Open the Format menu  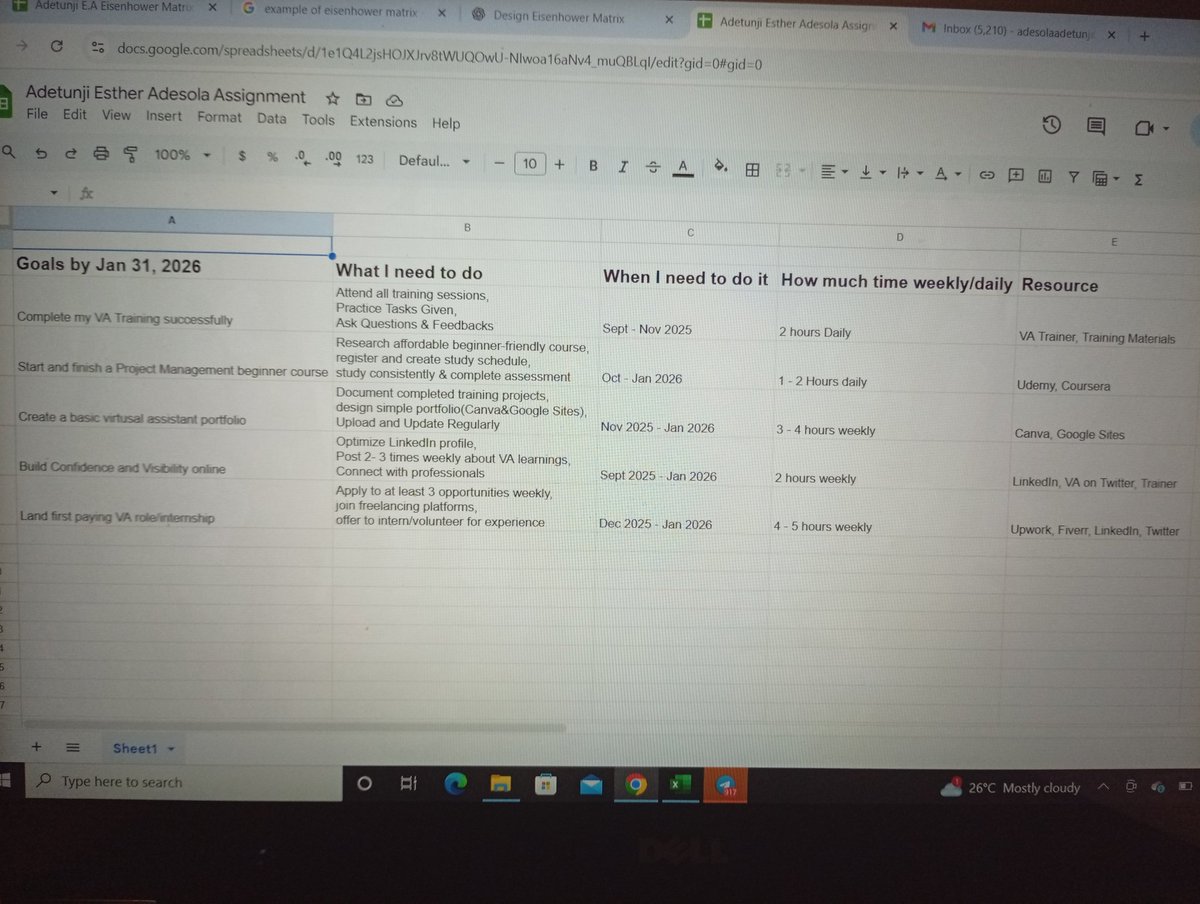coord(219,117)
